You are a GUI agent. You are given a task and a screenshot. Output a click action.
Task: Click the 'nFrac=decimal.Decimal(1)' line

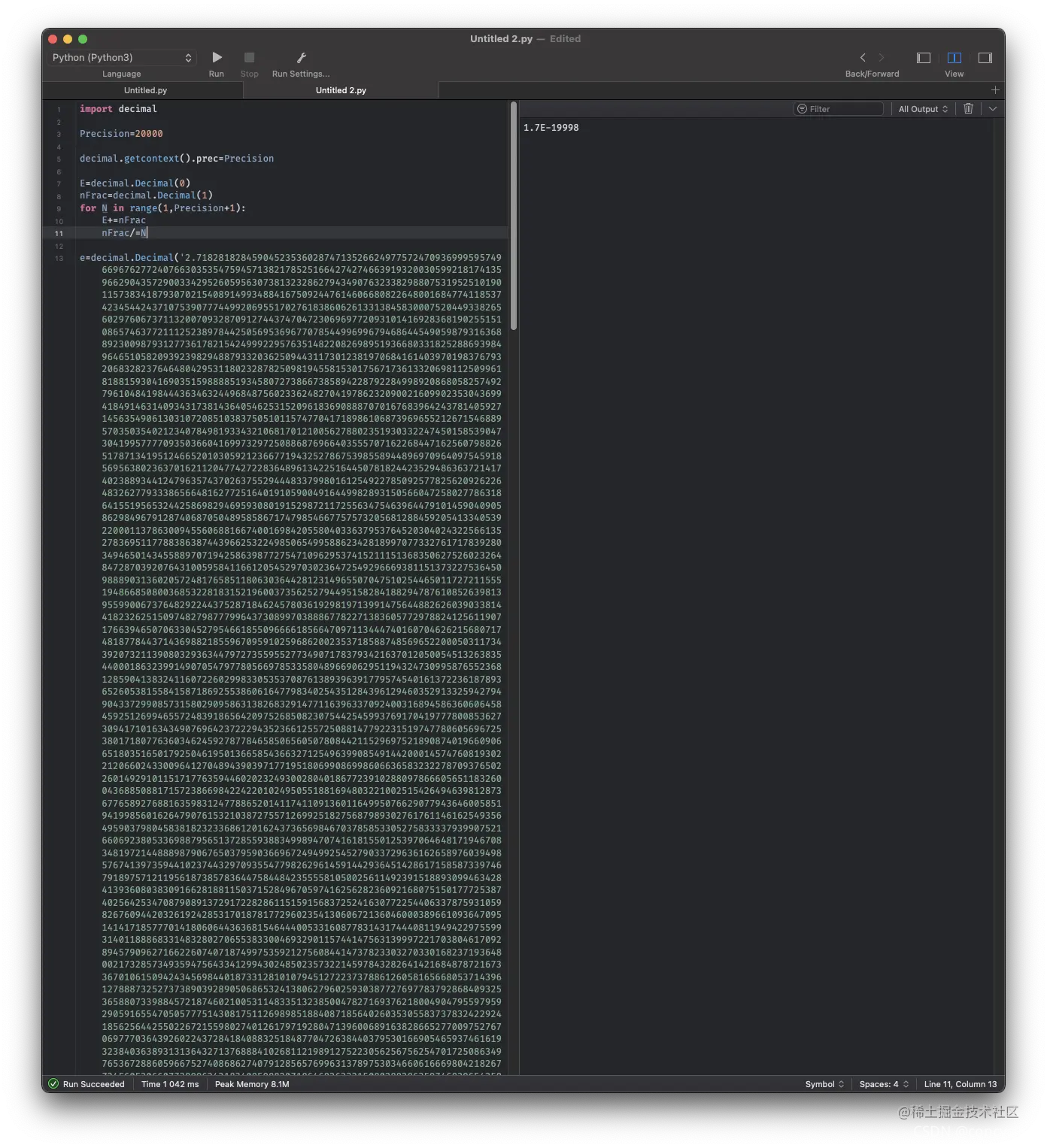[x=146, y=195]
